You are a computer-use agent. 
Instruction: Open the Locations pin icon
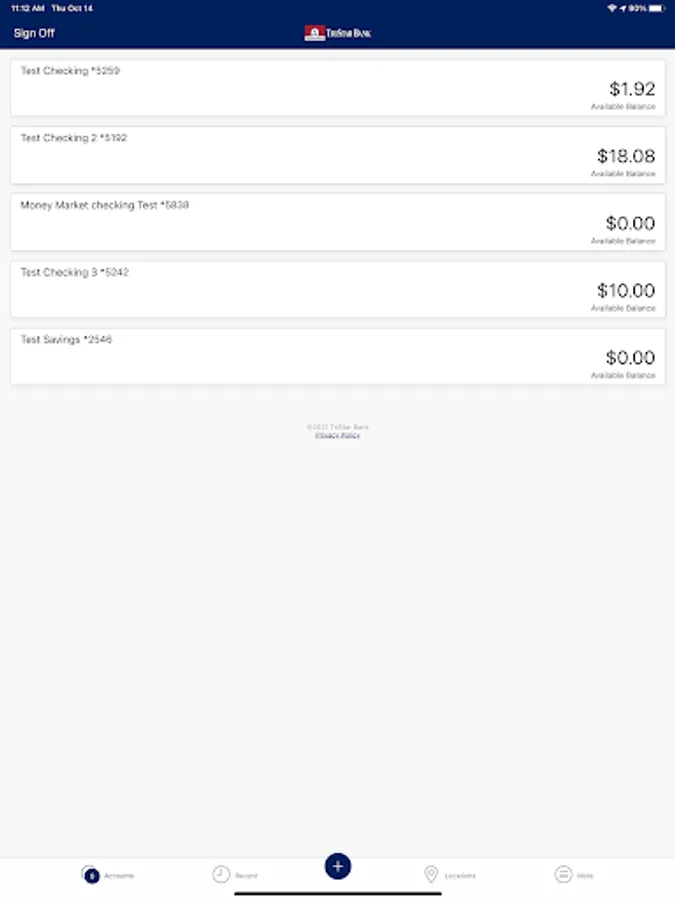point(431,874)
